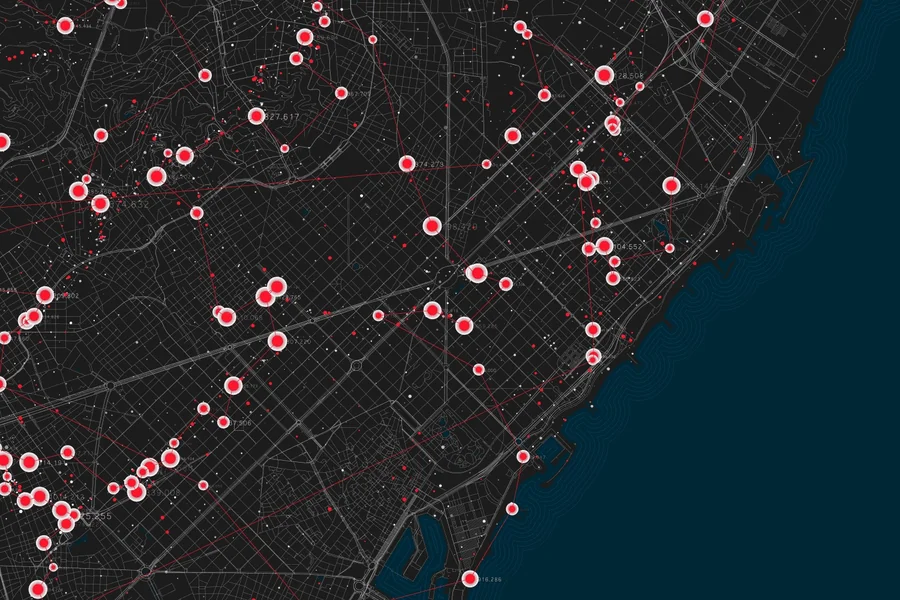Select the large marker at the central plaza junction
The width and height of the screenshot is (900, 600).
pos(477,272)
